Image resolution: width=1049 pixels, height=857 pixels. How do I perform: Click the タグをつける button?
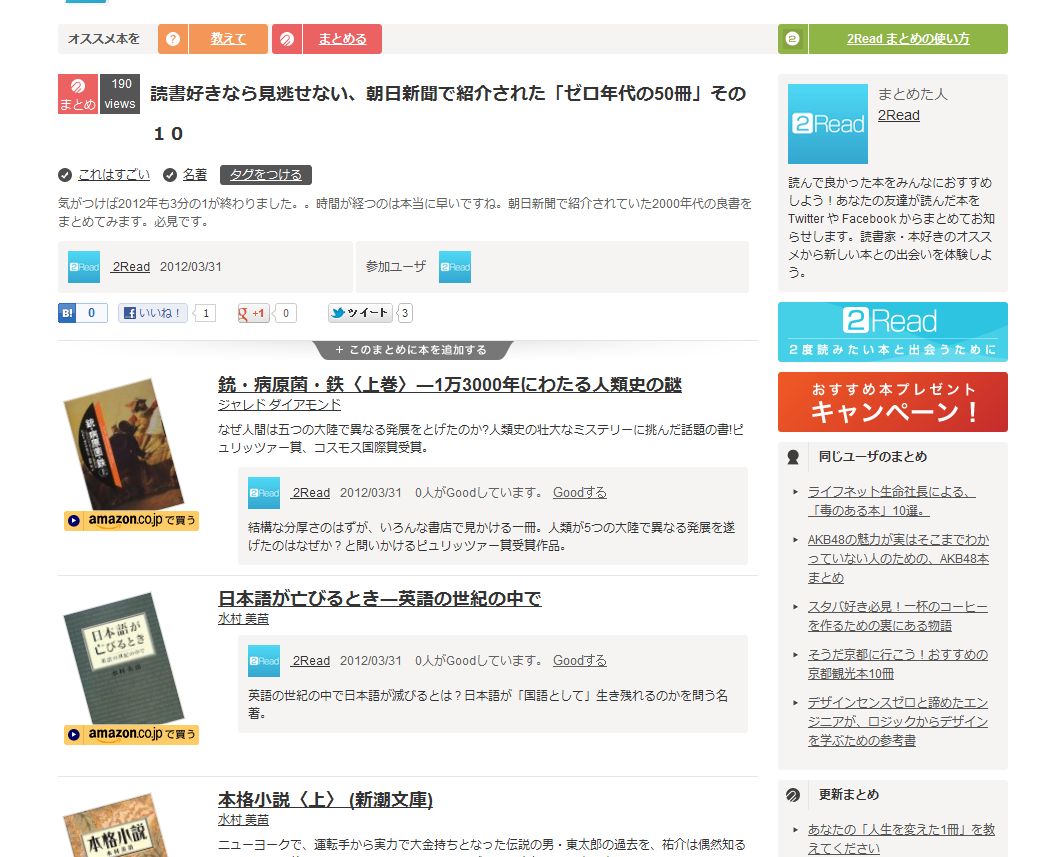coord(266,175)
